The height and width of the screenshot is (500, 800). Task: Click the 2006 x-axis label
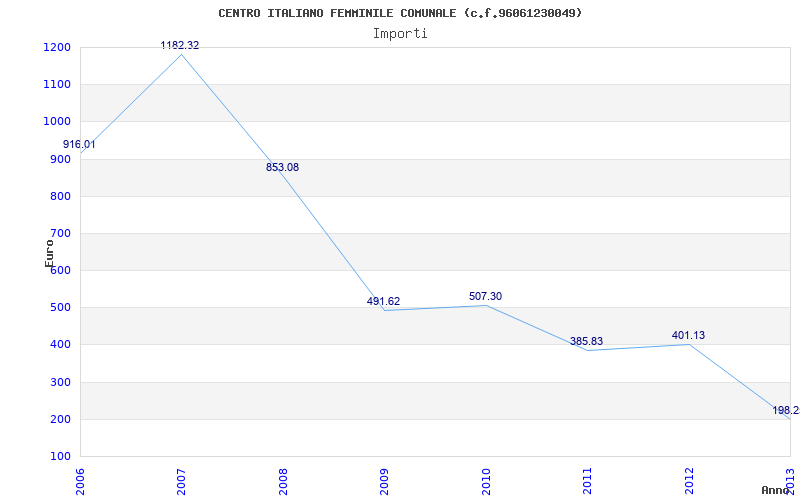pyautogui.click(x=80, y=481)
